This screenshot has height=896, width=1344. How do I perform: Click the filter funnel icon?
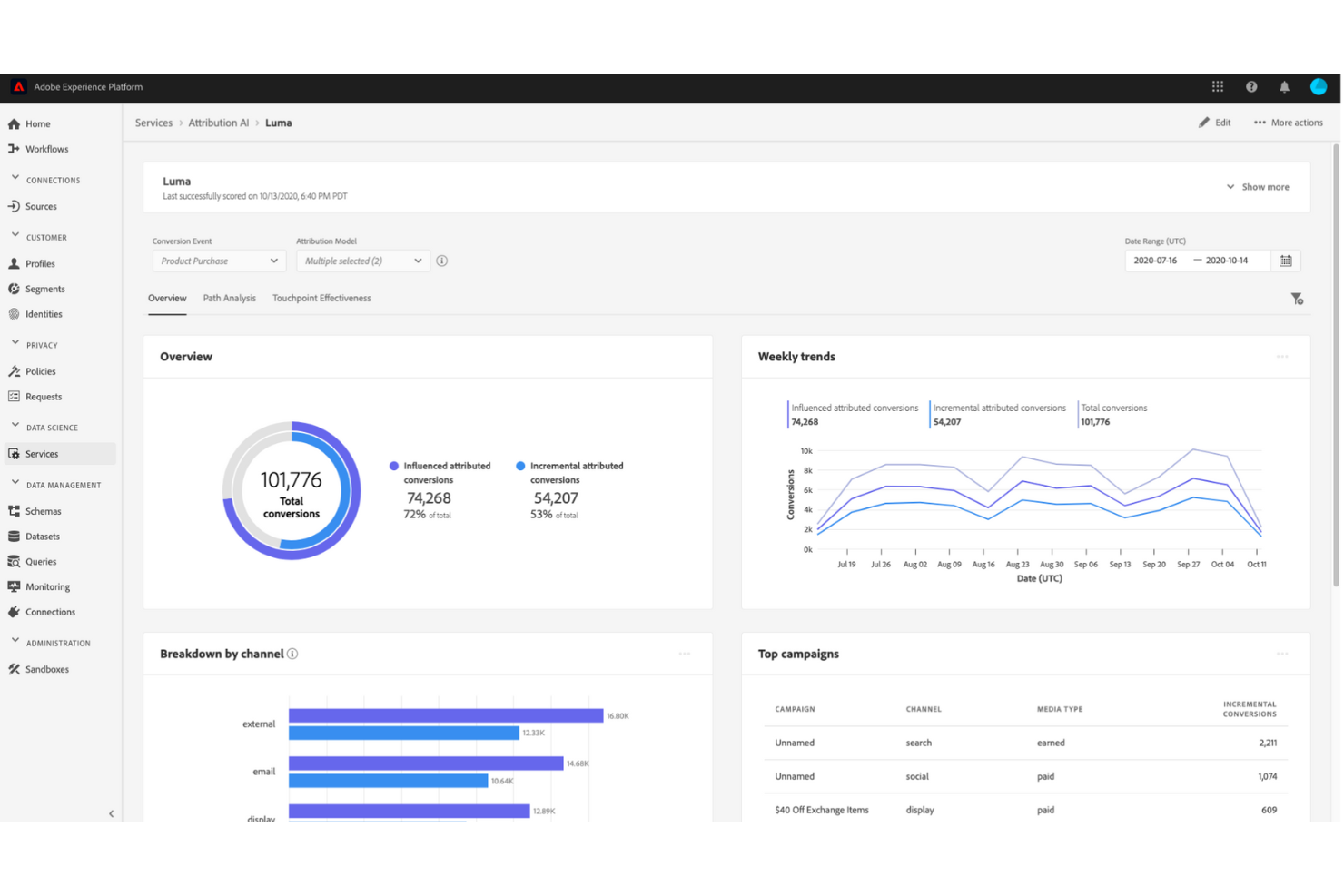1297,299
